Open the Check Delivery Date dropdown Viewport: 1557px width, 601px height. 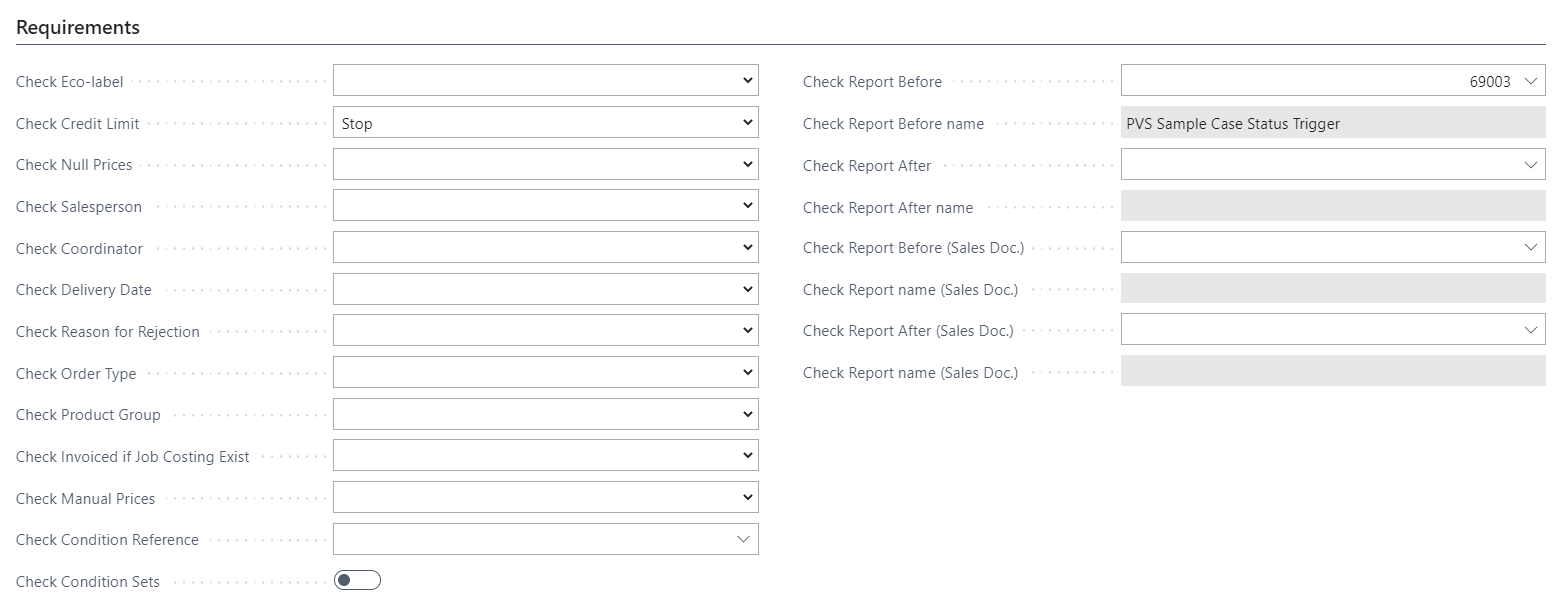click(545, 290)
